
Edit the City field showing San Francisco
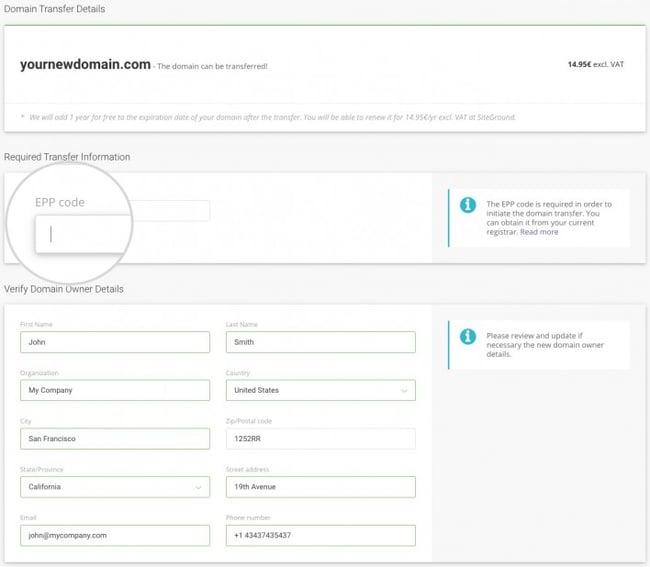tap(114, 439)
